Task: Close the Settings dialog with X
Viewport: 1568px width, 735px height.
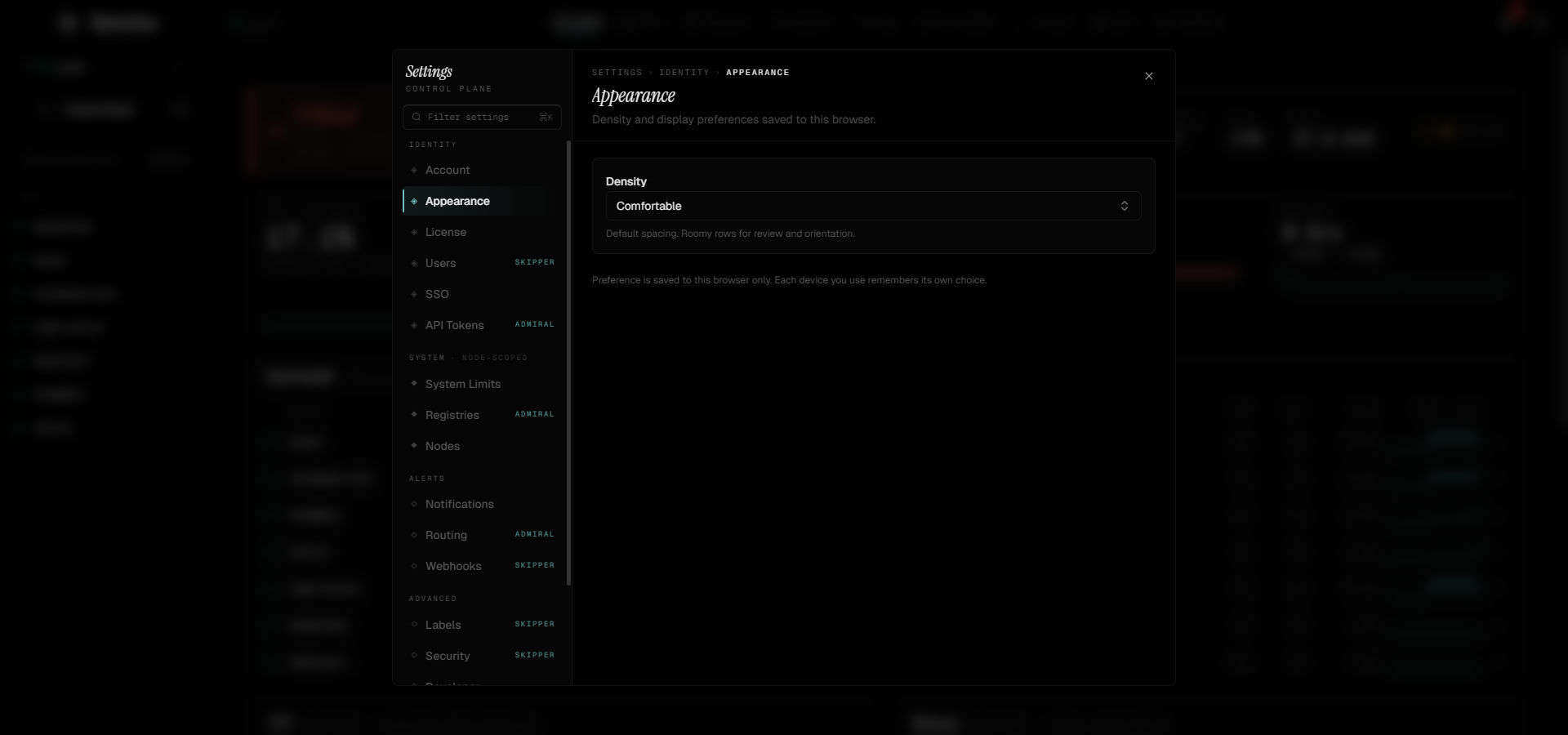Action: click(1149, 76)
